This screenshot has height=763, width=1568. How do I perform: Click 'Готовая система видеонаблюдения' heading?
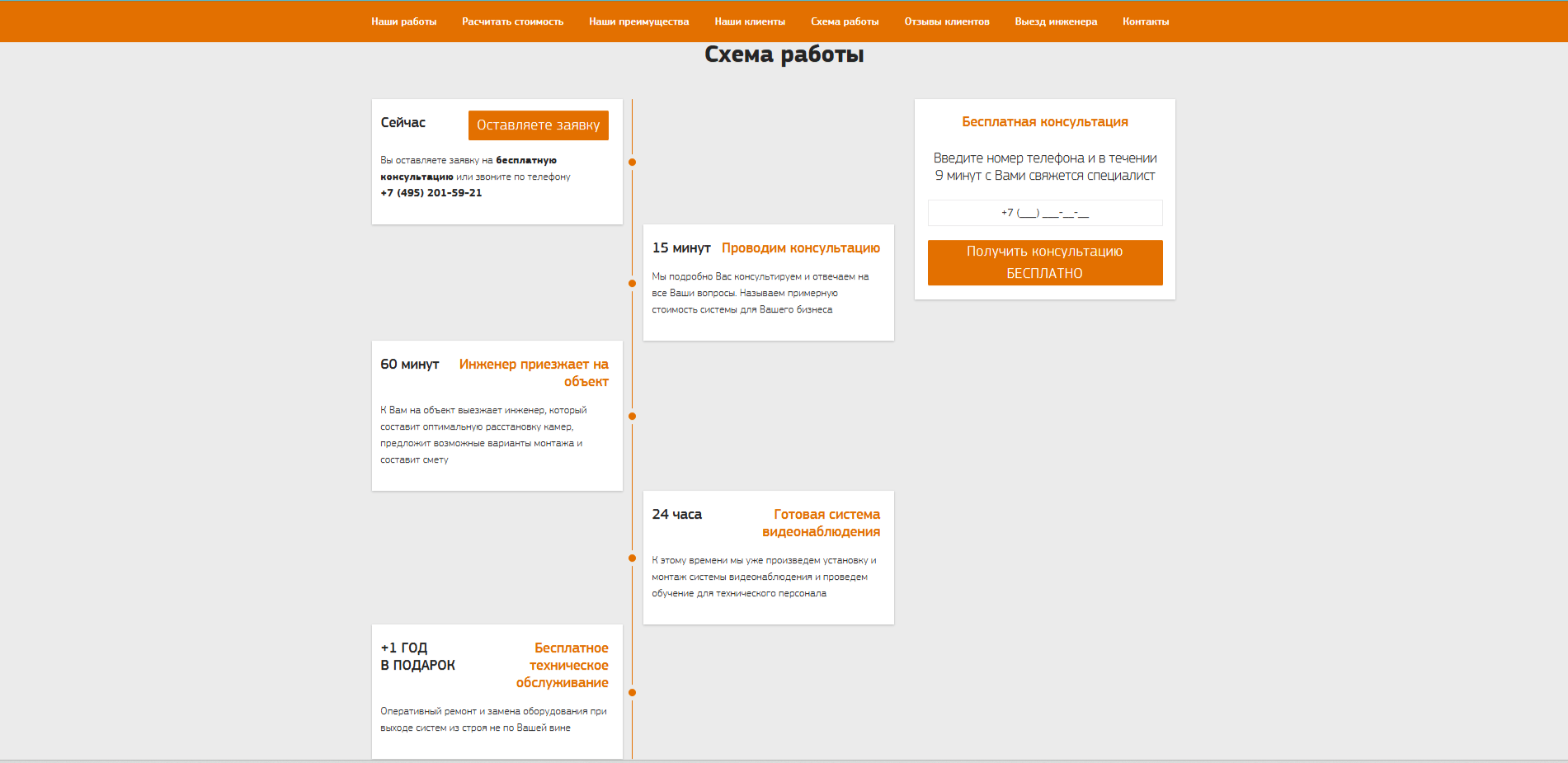pyautogui.click(x=822, y=523)
